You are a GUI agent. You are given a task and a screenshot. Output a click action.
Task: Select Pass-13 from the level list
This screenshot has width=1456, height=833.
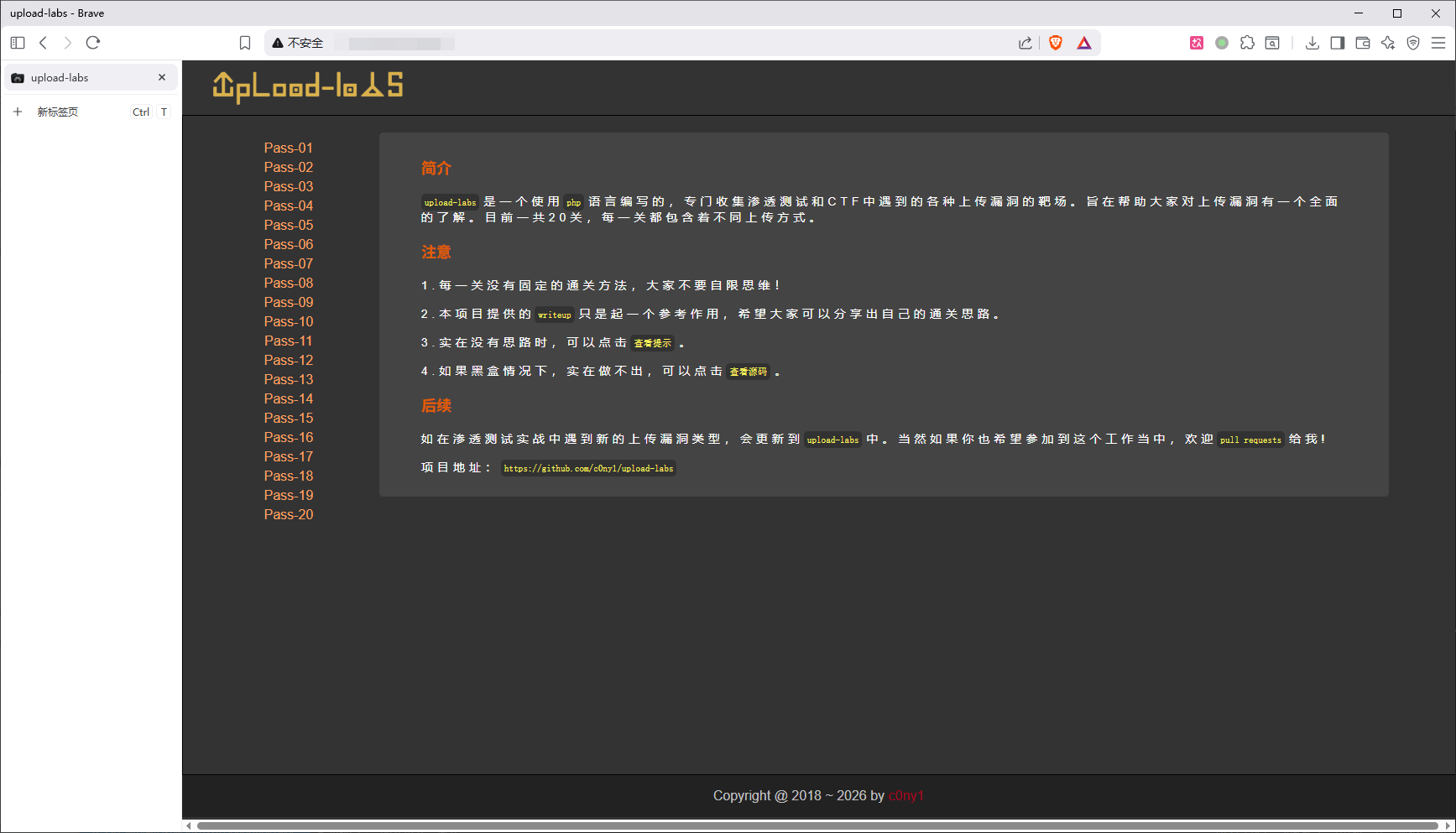click(289, 379)
